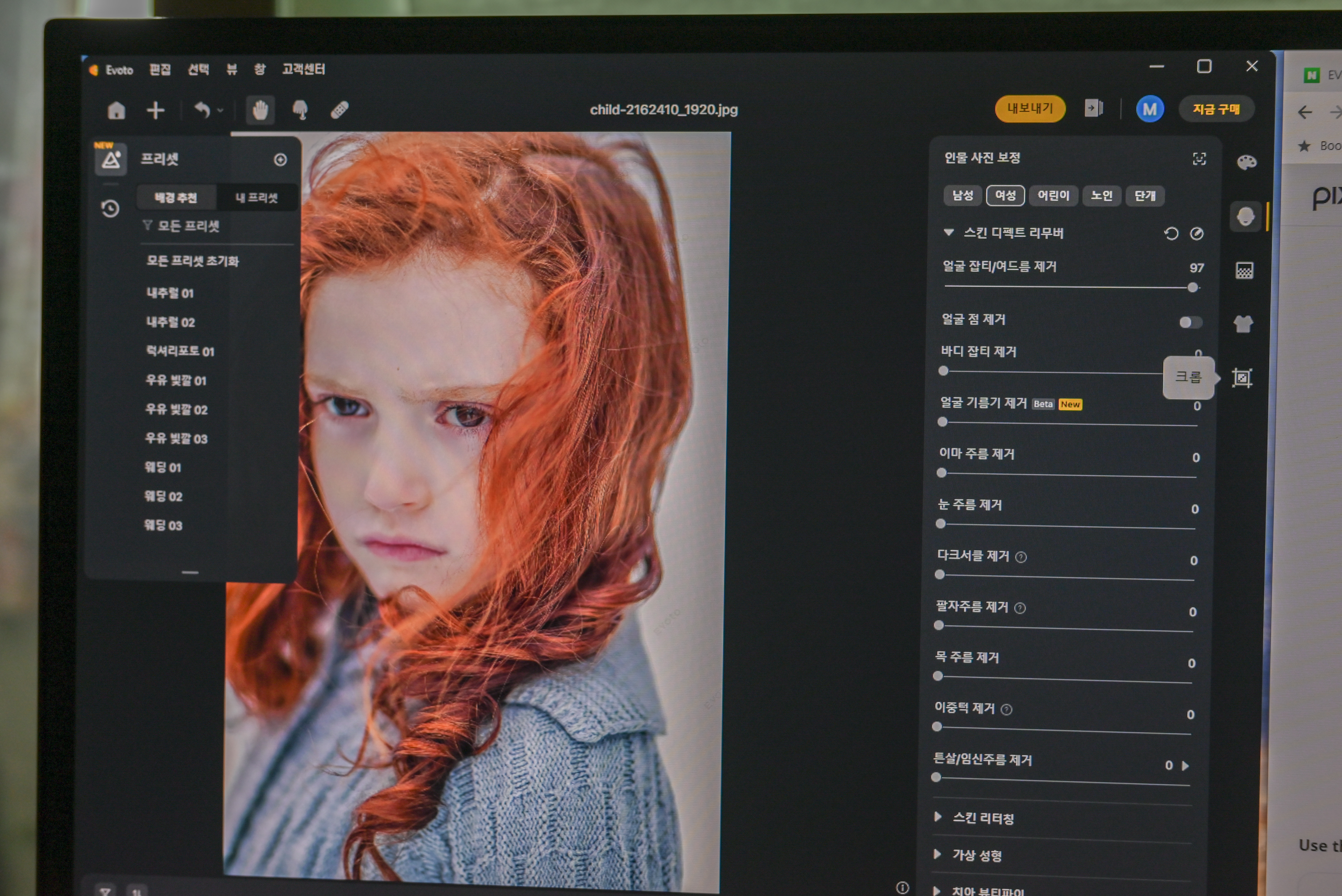The height and width of the screenshot is (896, 1342).
Task: Click the 내보내기 export button
Action: coord(1030,109)
